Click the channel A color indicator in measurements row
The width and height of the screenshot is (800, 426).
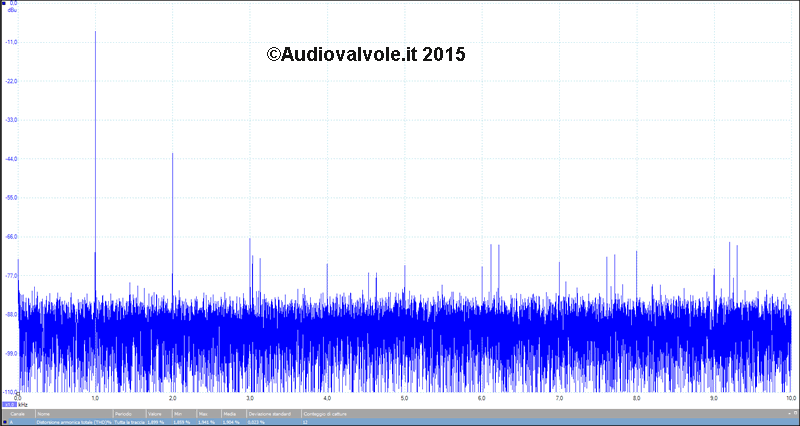(5, 422)
